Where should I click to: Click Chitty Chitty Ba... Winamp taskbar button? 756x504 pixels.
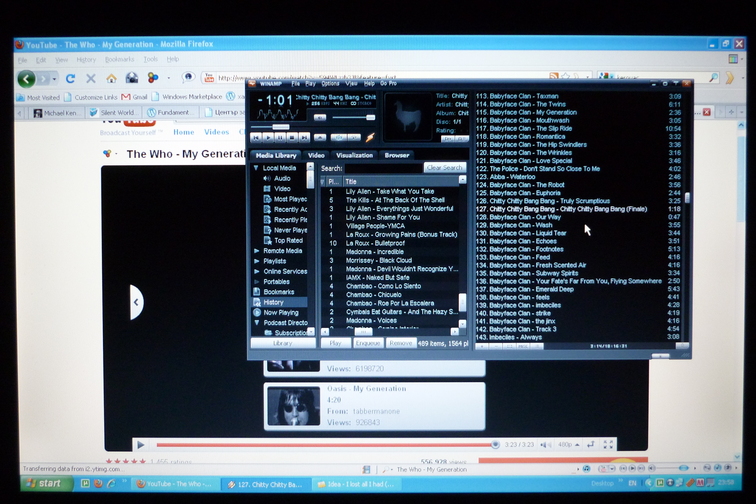[x=264, y=484]
